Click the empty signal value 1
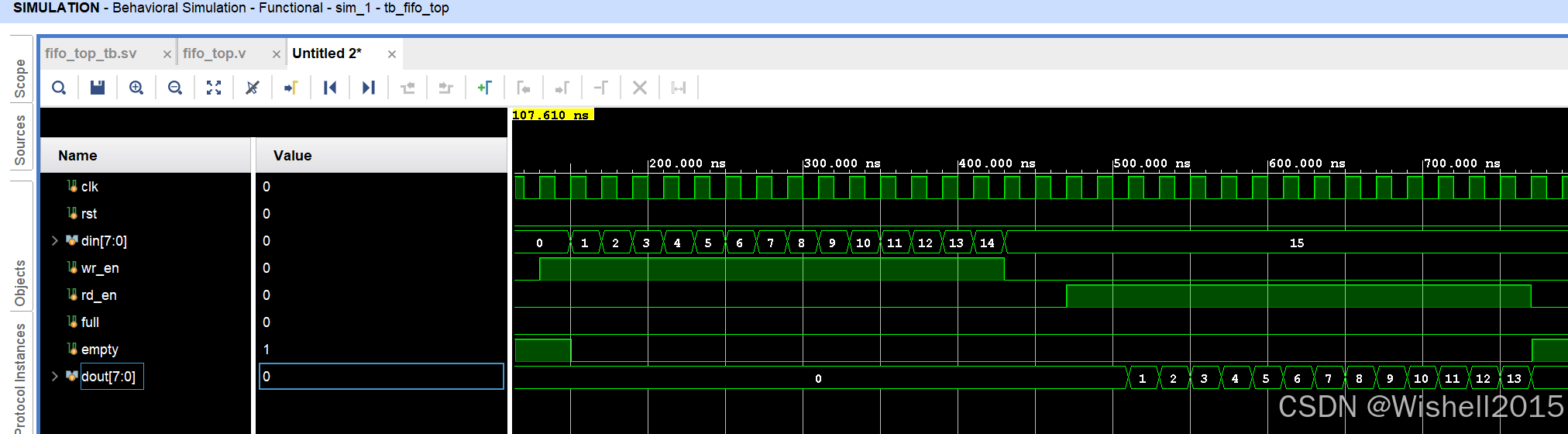This screenshot has height=434, width=1568. tap(266, 350)
